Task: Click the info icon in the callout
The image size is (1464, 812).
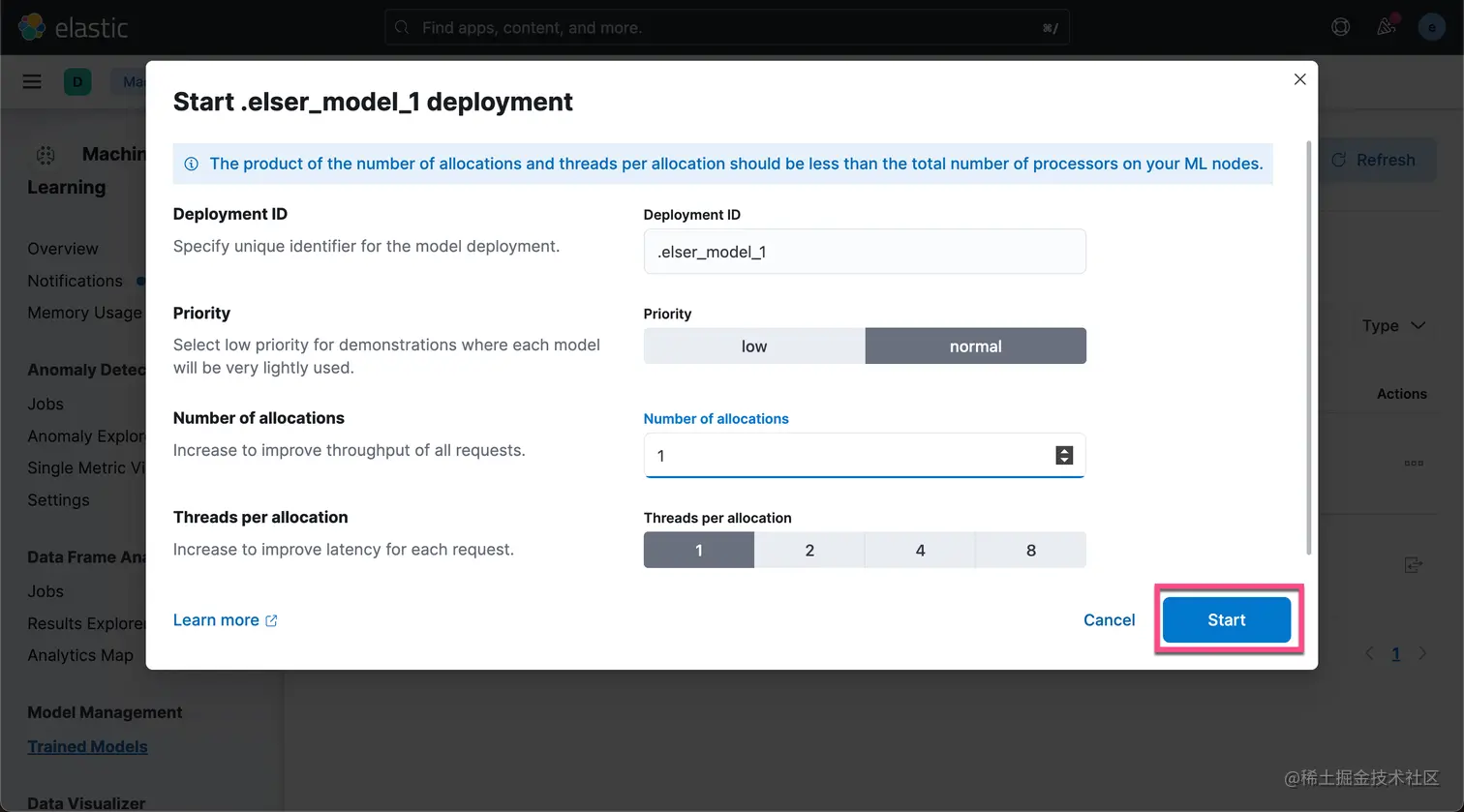Action: pos(192,164)
